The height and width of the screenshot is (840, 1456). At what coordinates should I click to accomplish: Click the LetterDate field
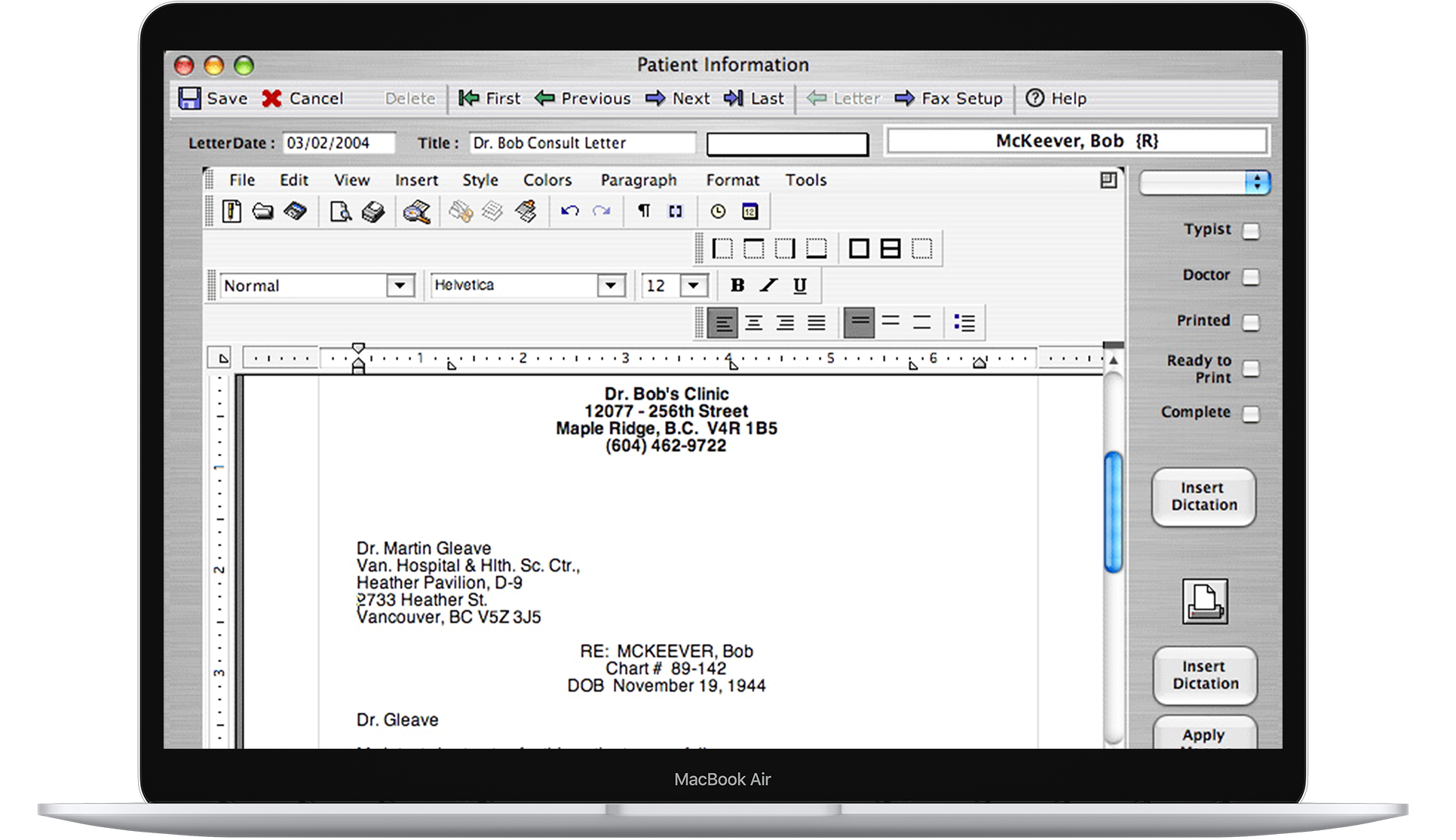[339, 143]
